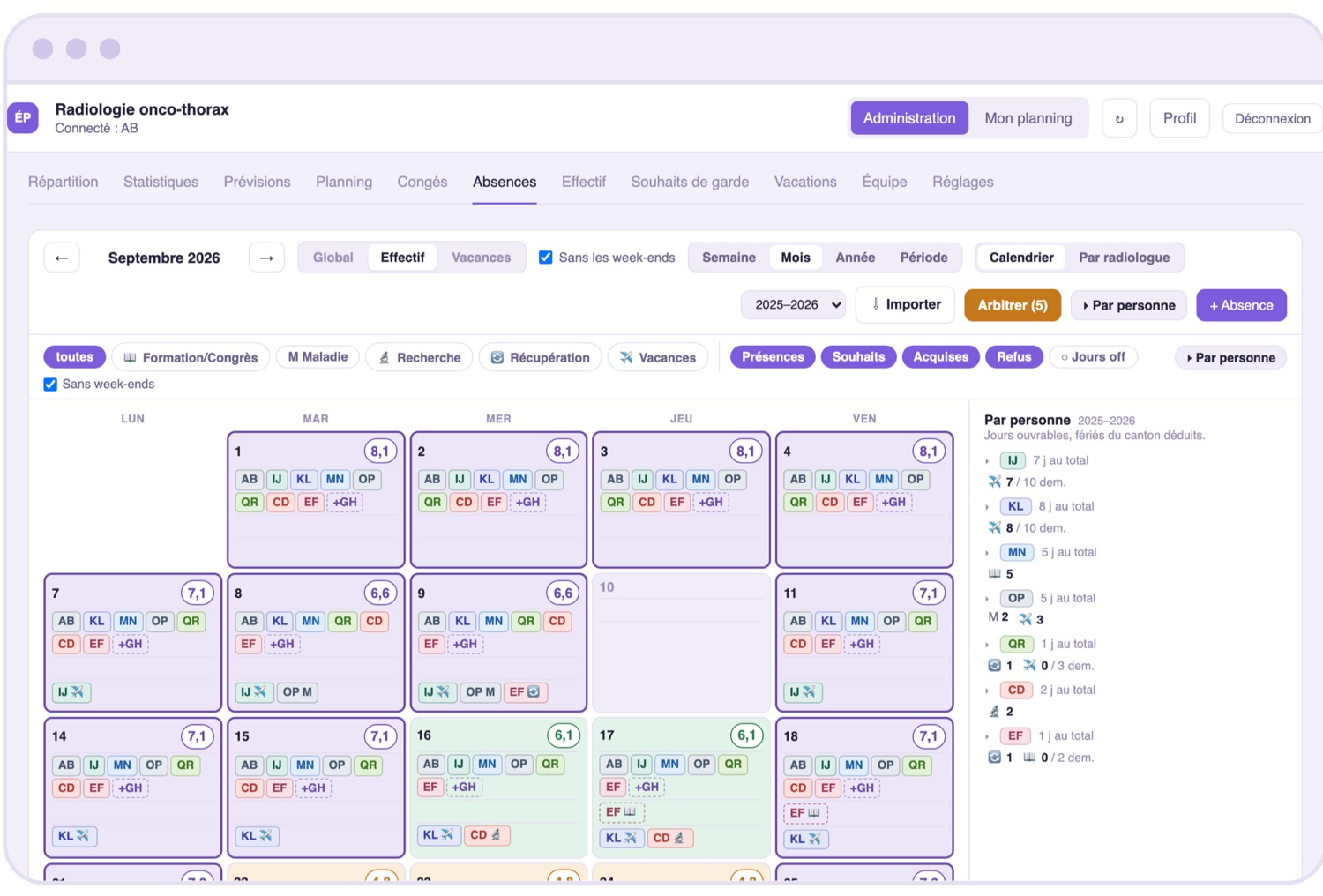Image resolution: width=1323 pixels, height=896 pixels.
Task: Click the IJ vacation plane chip on day 7
Action: pos(71,692)
